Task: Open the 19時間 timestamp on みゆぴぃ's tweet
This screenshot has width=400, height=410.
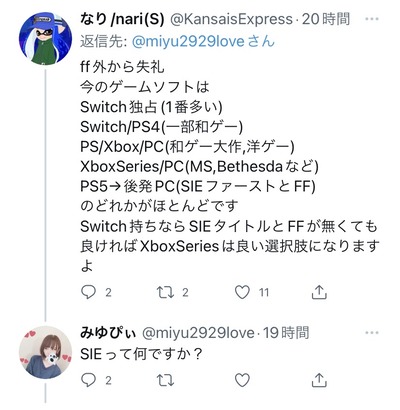Action: click(286, 333)
